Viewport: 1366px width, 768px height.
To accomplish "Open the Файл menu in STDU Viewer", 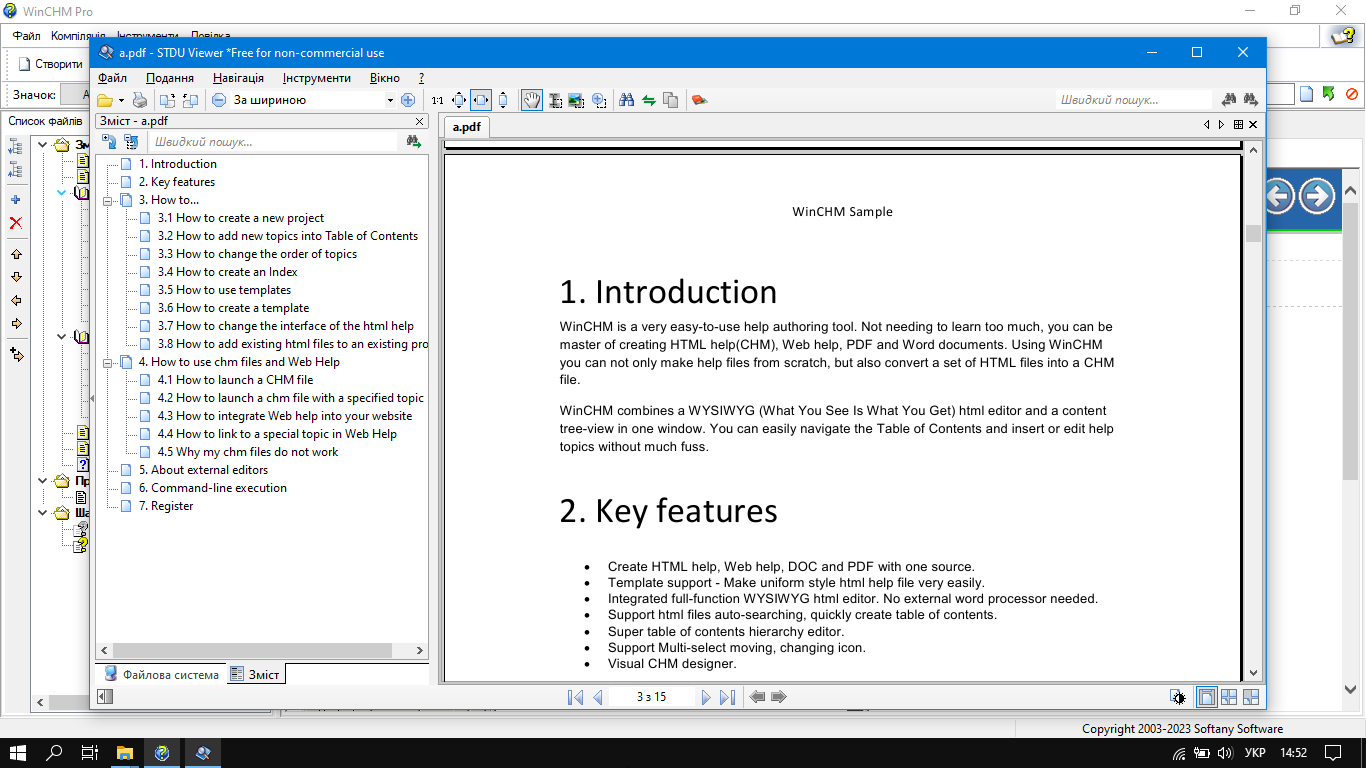I will tap(112, 78).
